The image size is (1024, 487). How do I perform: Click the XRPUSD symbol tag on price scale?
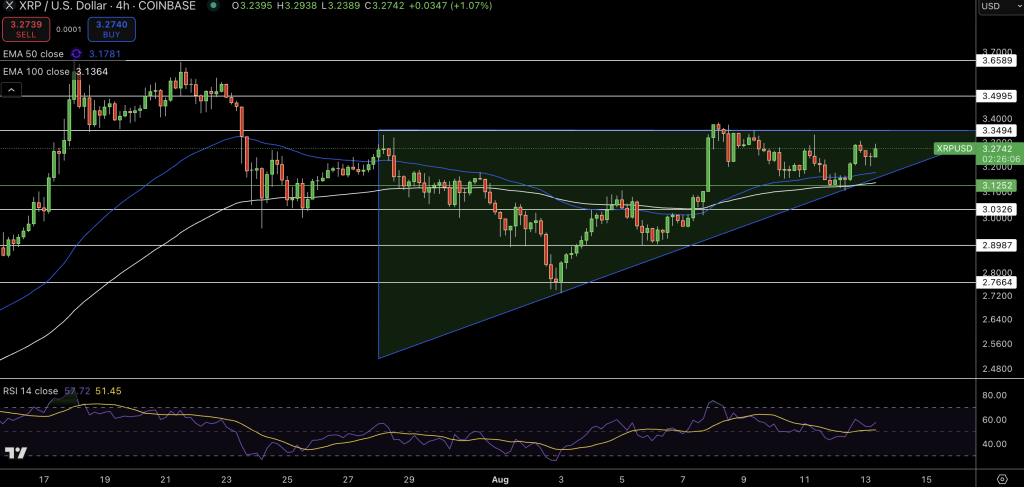point(954,149)
